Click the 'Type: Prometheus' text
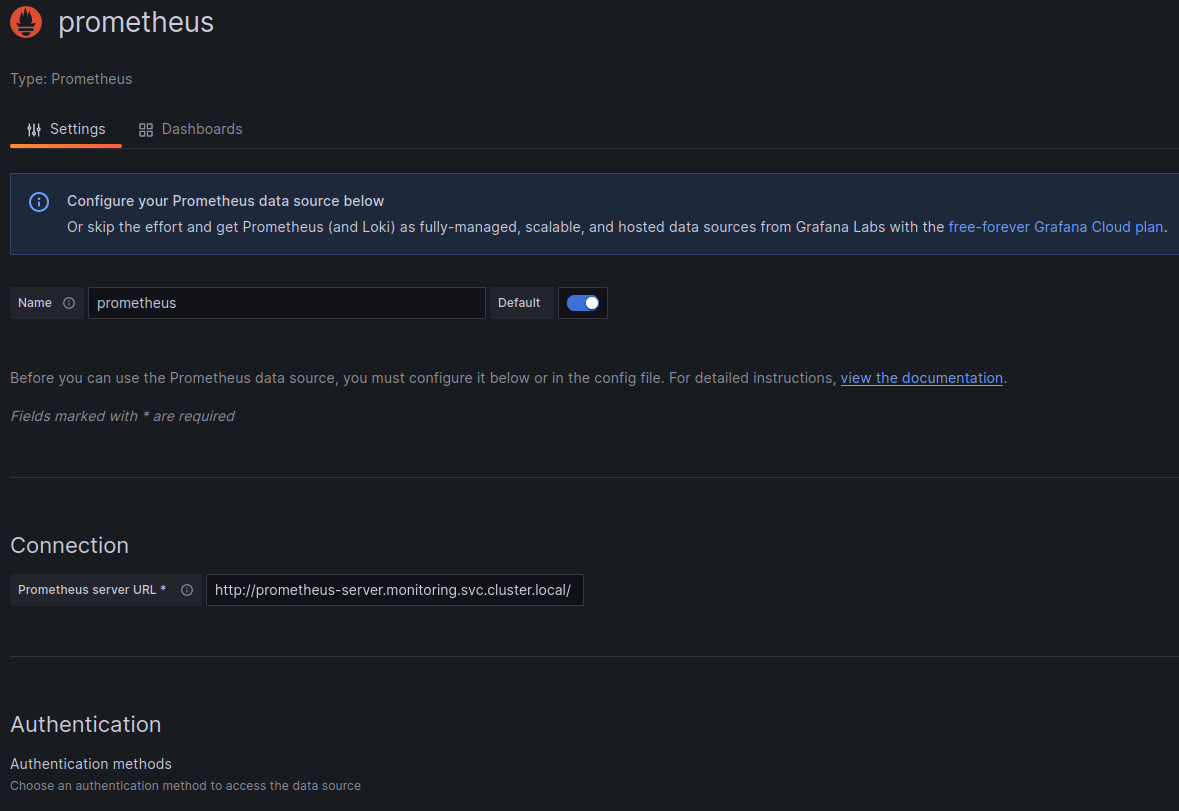Viewport: 1179px width, 811px height. pyautogui.click(x=71, y=79)
